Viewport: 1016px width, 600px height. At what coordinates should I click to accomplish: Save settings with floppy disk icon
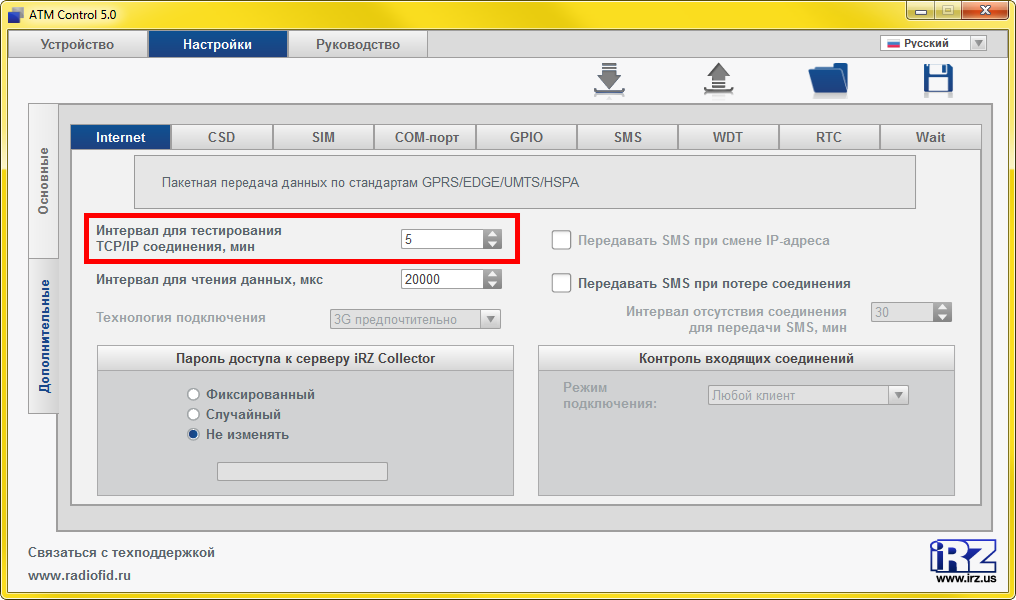938,80
